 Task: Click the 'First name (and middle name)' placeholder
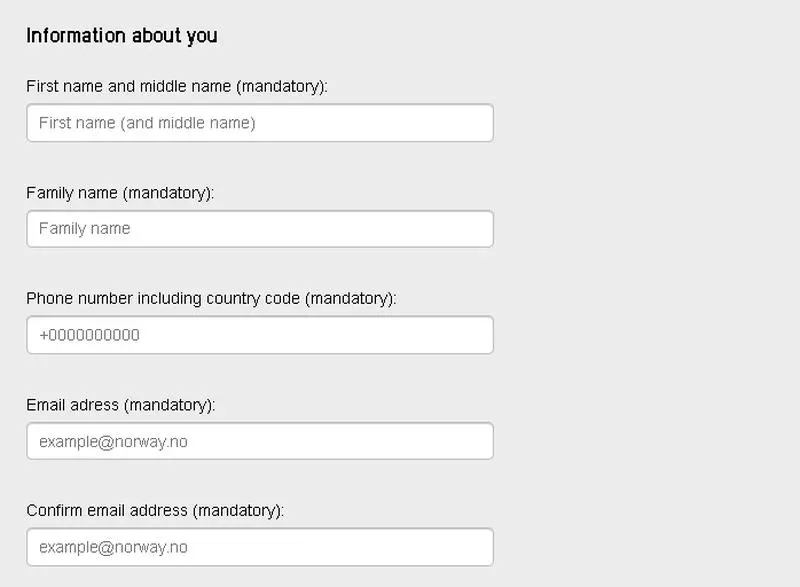[x=147, y=123]
